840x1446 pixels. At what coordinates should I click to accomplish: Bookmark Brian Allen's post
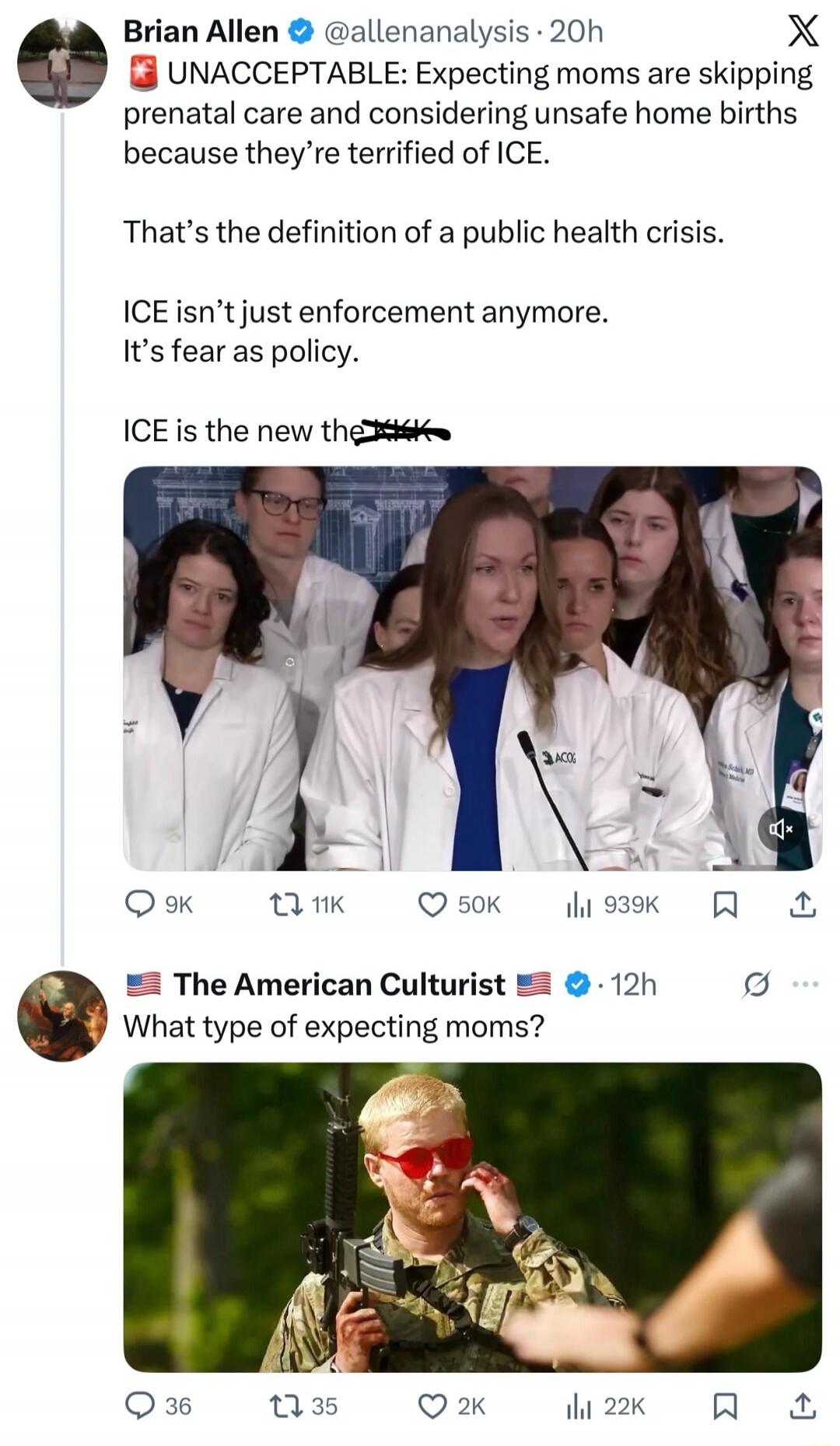tap(725, 905)
